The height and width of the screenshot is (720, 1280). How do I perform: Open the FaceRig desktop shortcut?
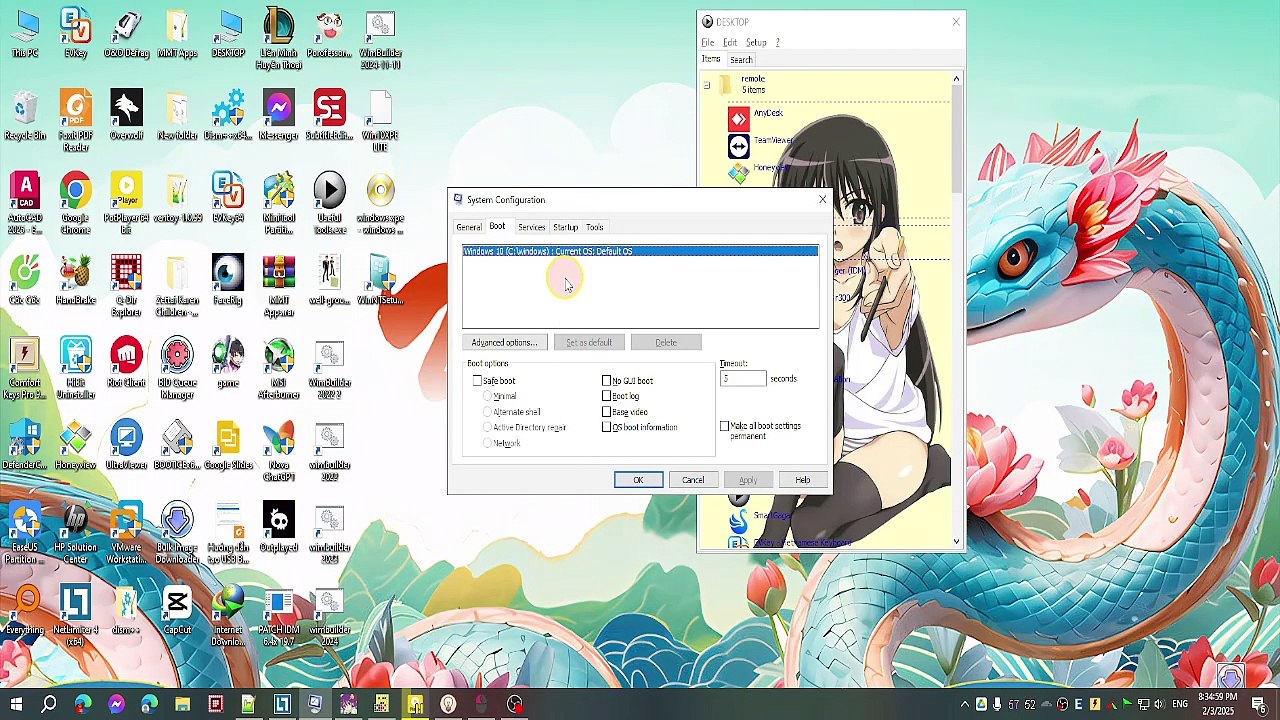[x=227, y=280]
